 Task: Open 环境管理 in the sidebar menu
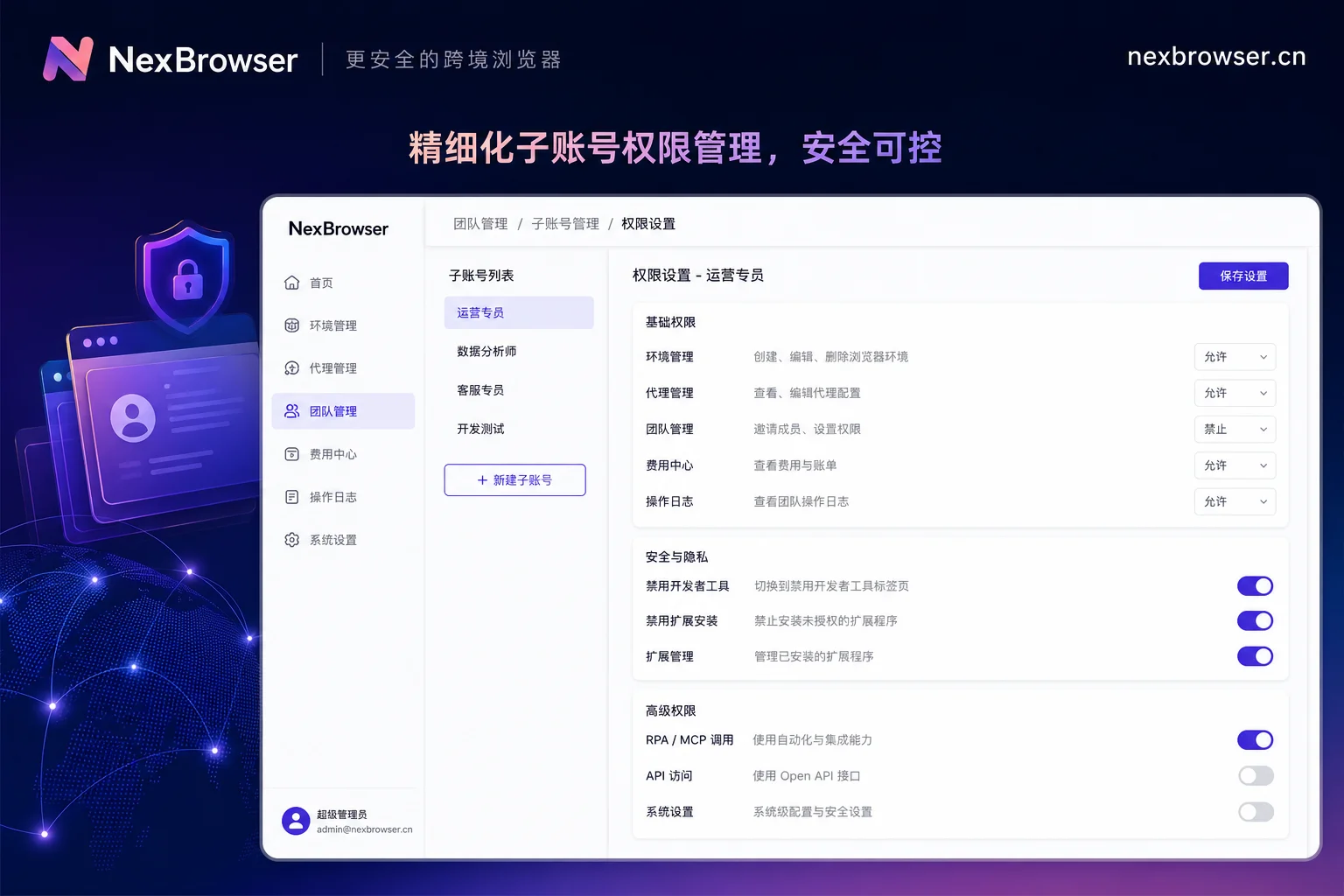click(343, 325)
